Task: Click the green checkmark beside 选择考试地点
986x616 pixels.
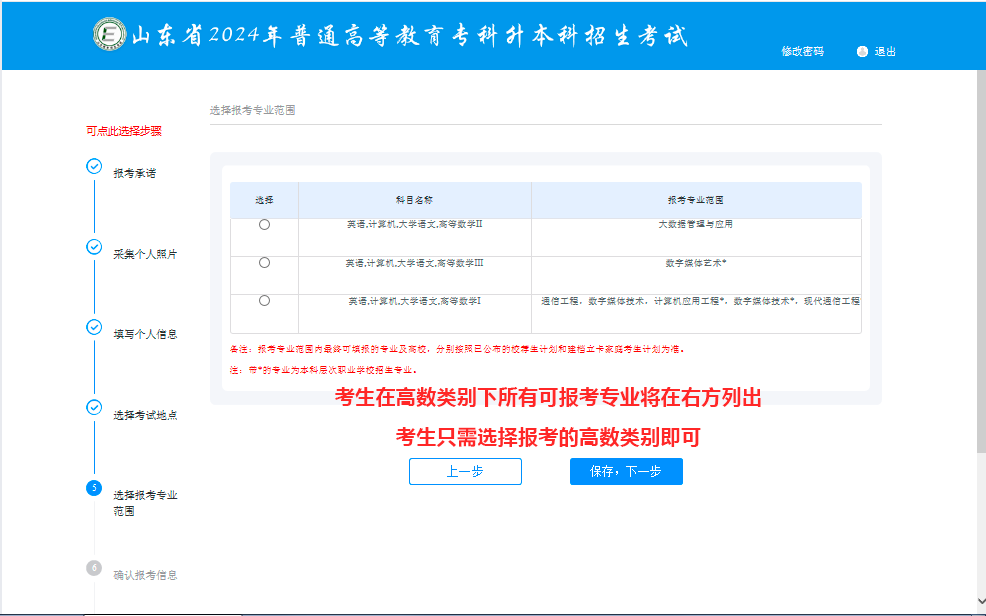Action: 93,406
